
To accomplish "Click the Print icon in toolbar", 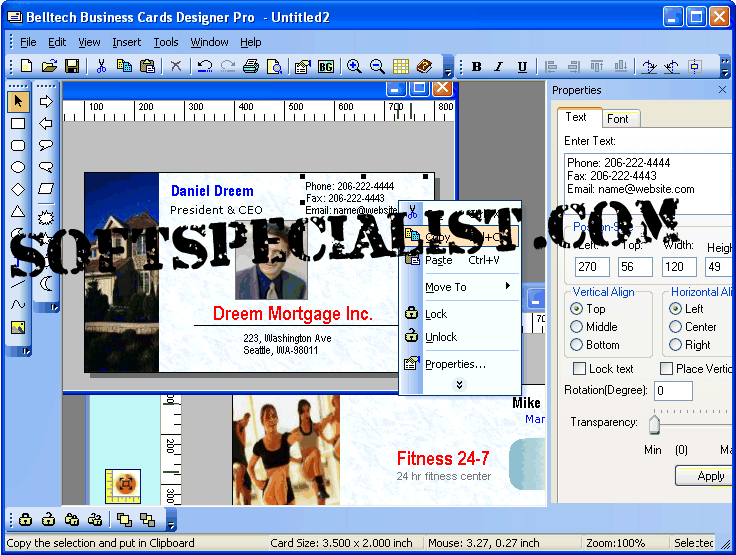I will coord(251,66).
